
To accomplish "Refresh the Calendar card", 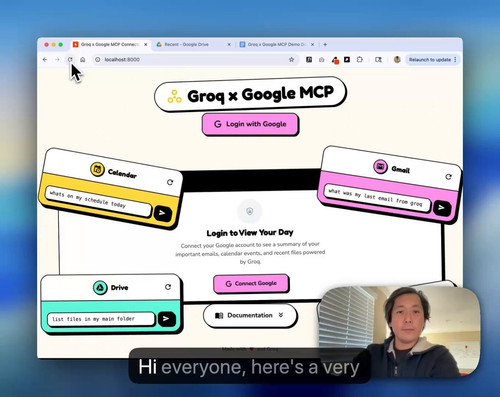I will pyautogui.click(x=170, y=182).
